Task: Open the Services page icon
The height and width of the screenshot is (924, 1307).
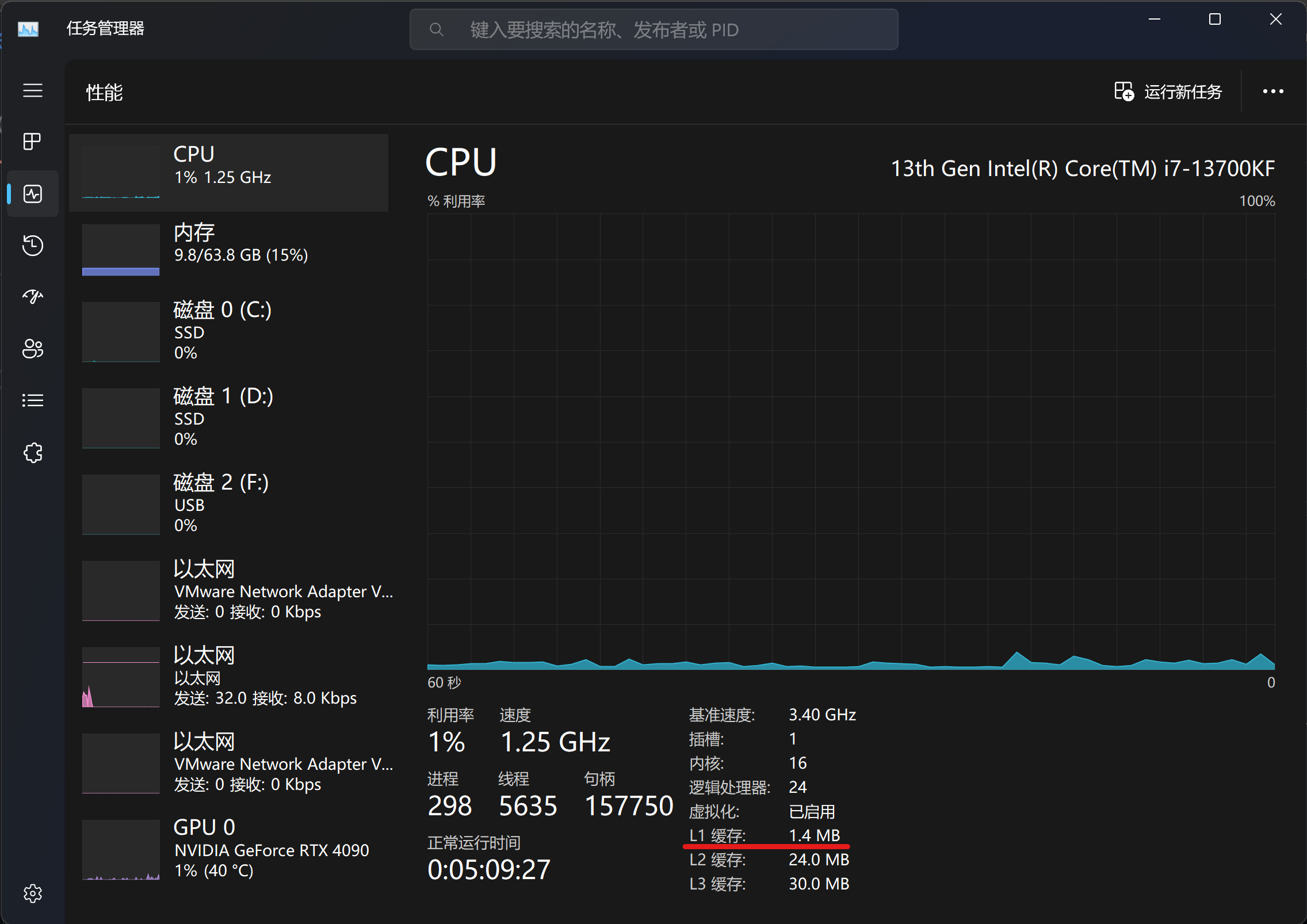Action: [x=33, y=453]
